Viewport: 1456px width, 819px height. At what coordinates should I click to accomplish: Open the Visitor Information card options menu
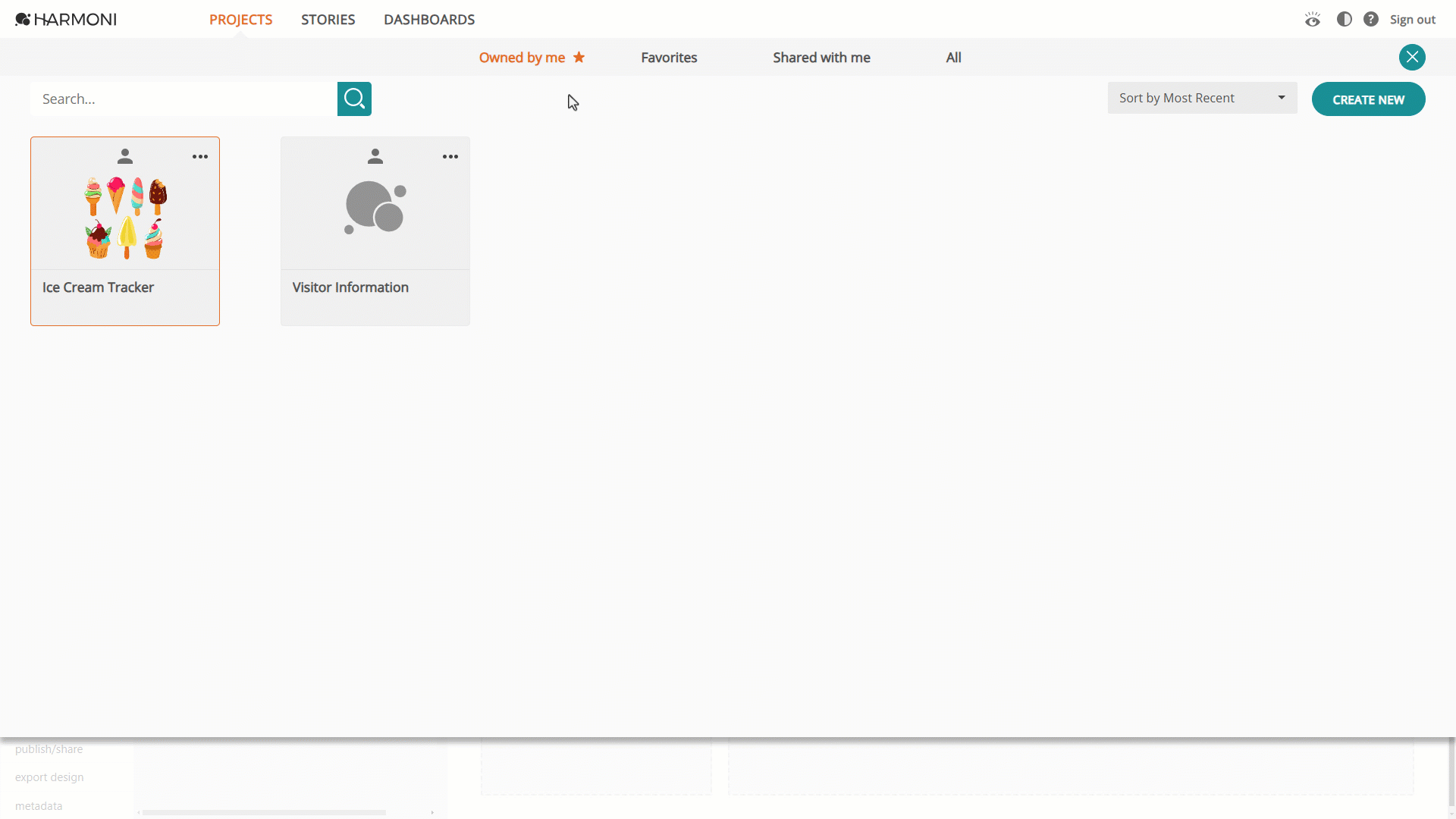coord(450,157)
